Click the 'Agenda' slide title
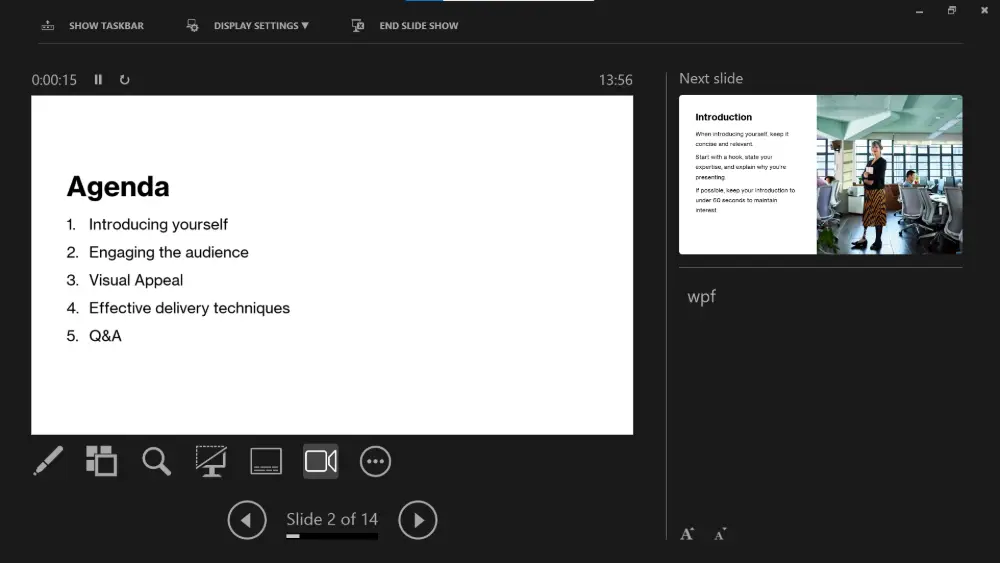Screen dimensions: 1000x563 click(x=118, y=187)
